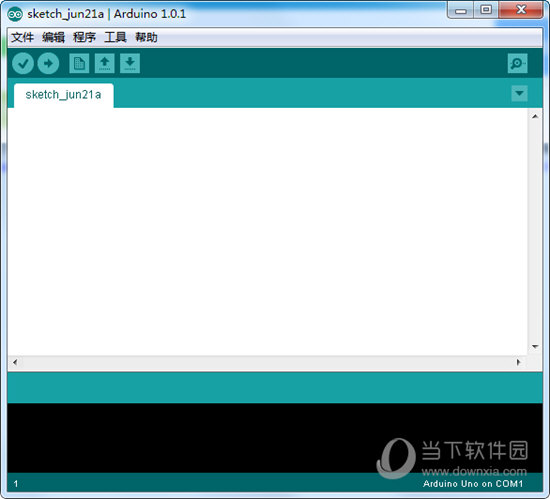Click inside the blank code editor area

click(268, 231)
